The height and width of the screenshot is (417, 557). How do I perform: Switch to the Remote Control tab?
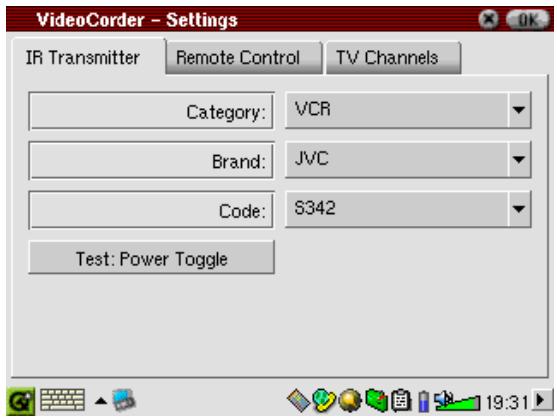tap(244, 58)
